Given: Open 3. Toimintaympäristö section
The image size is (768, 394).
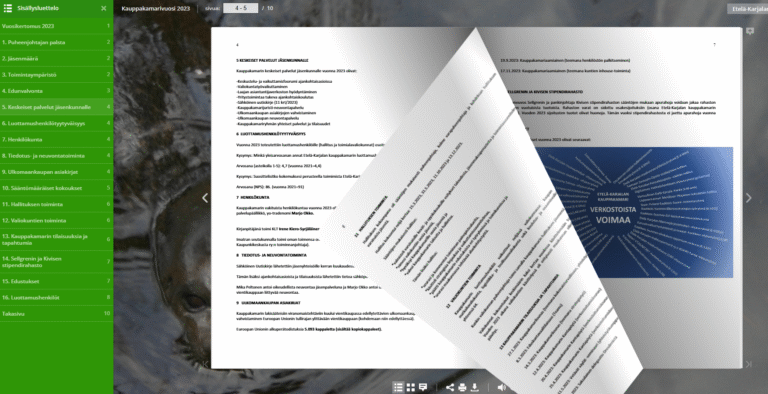Looking at the screenshot, I should coord(57,74).
